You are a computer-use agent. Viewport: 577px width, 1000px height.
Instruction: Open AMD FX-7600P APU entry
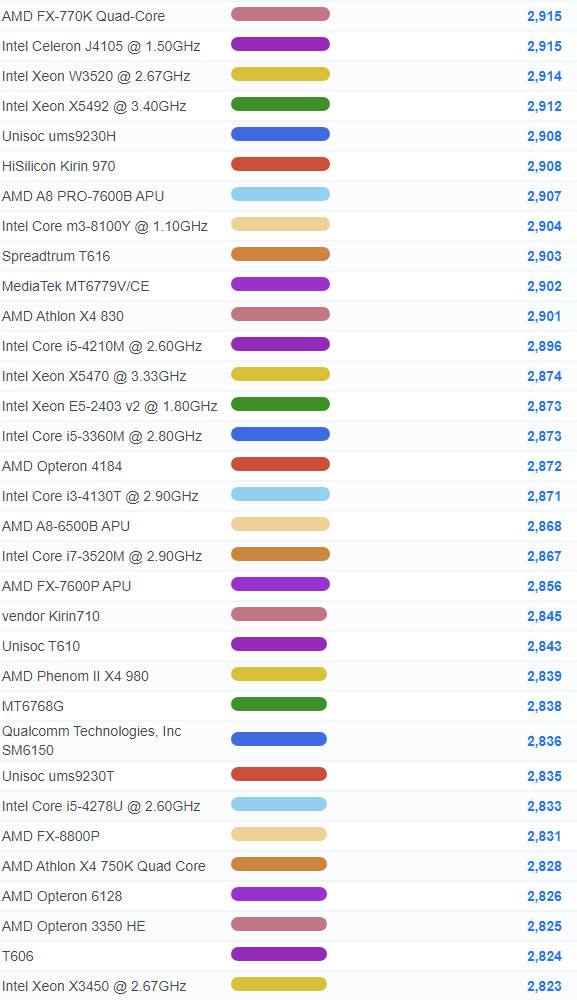66,585
